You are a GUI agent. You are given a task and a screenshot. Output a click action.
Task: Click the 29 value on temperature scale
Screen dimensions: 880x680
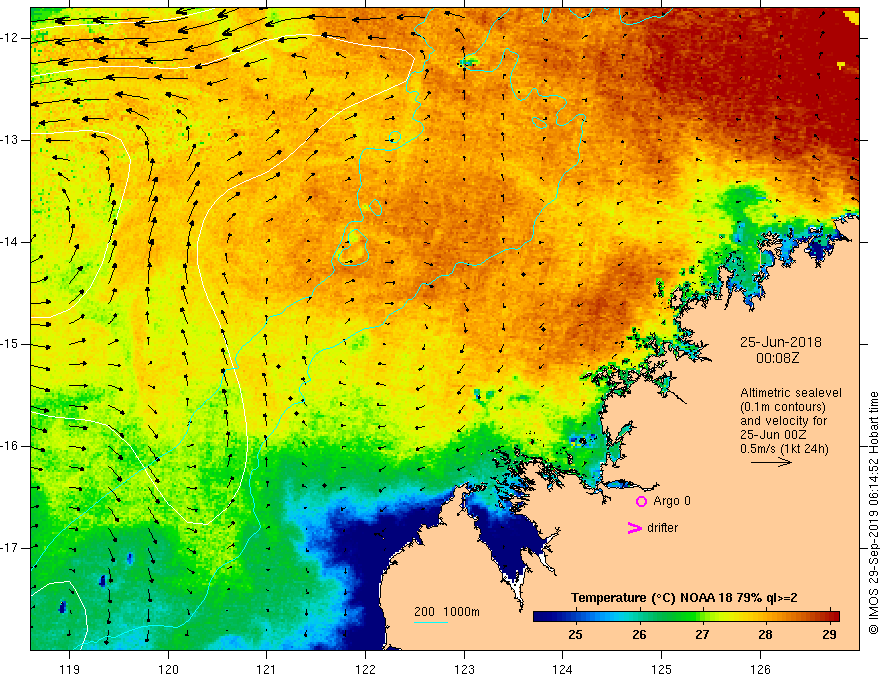coord(829,635)
